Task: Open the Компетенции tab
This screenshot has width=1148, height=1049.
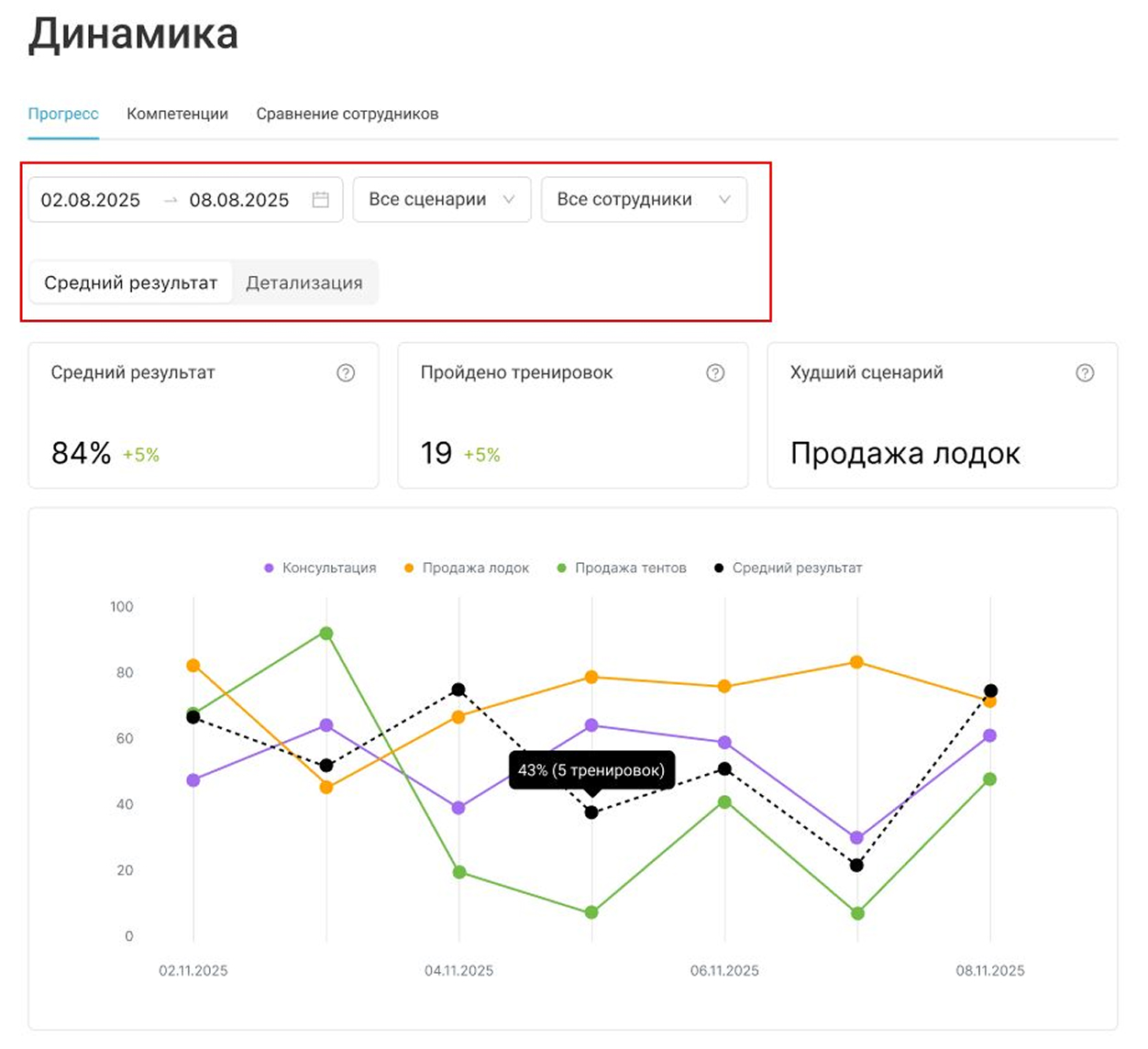Action: coord(177,114)
